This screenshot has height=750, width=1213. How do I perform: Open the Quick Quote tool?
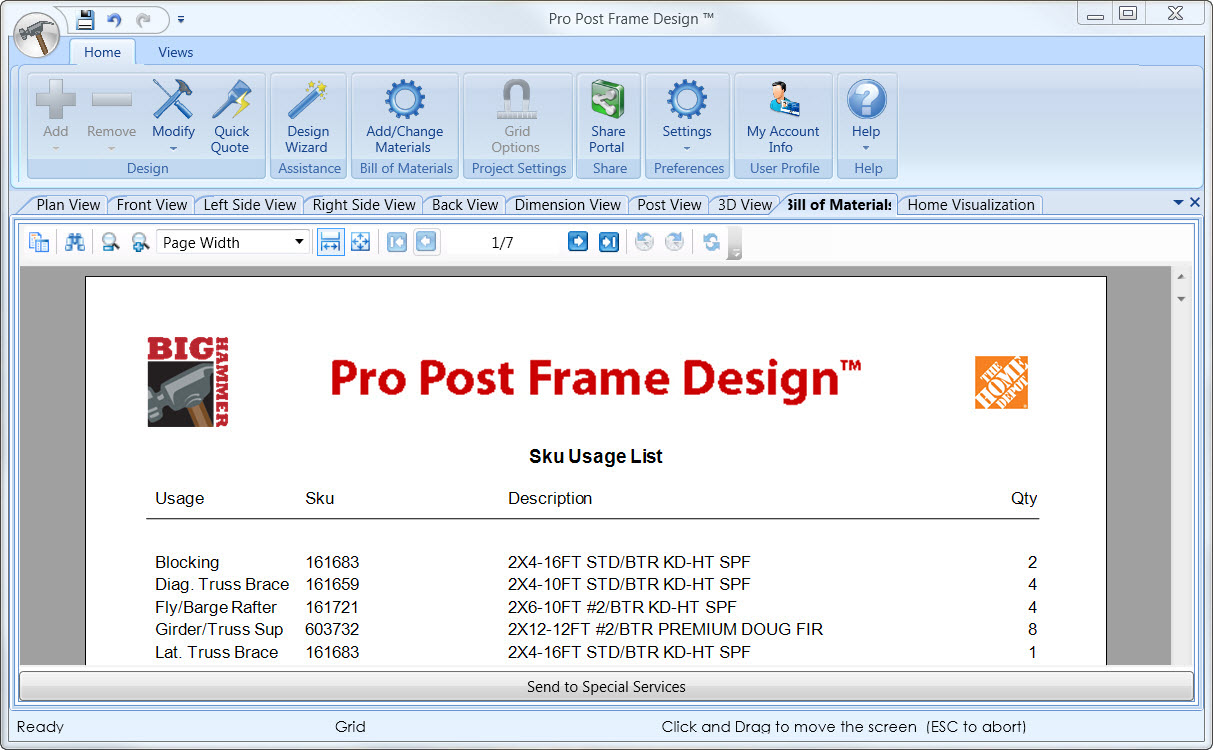[x=230, y=117]
